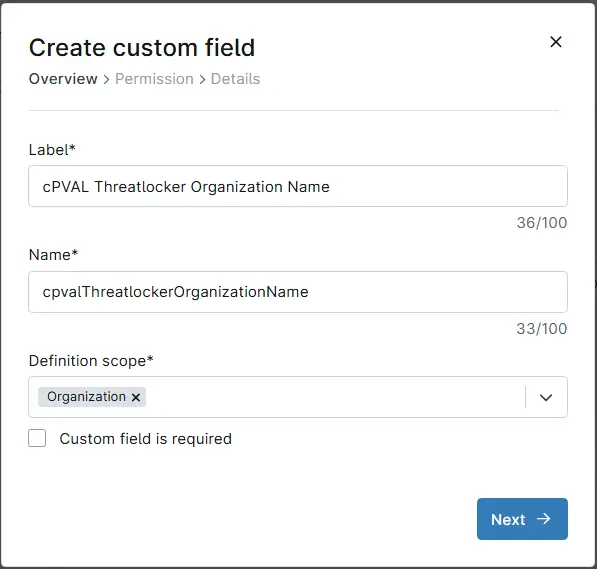Focus the Label text field
Image resolution: width=597 pixels, height=569 pixels.
(x=298, y=186)
